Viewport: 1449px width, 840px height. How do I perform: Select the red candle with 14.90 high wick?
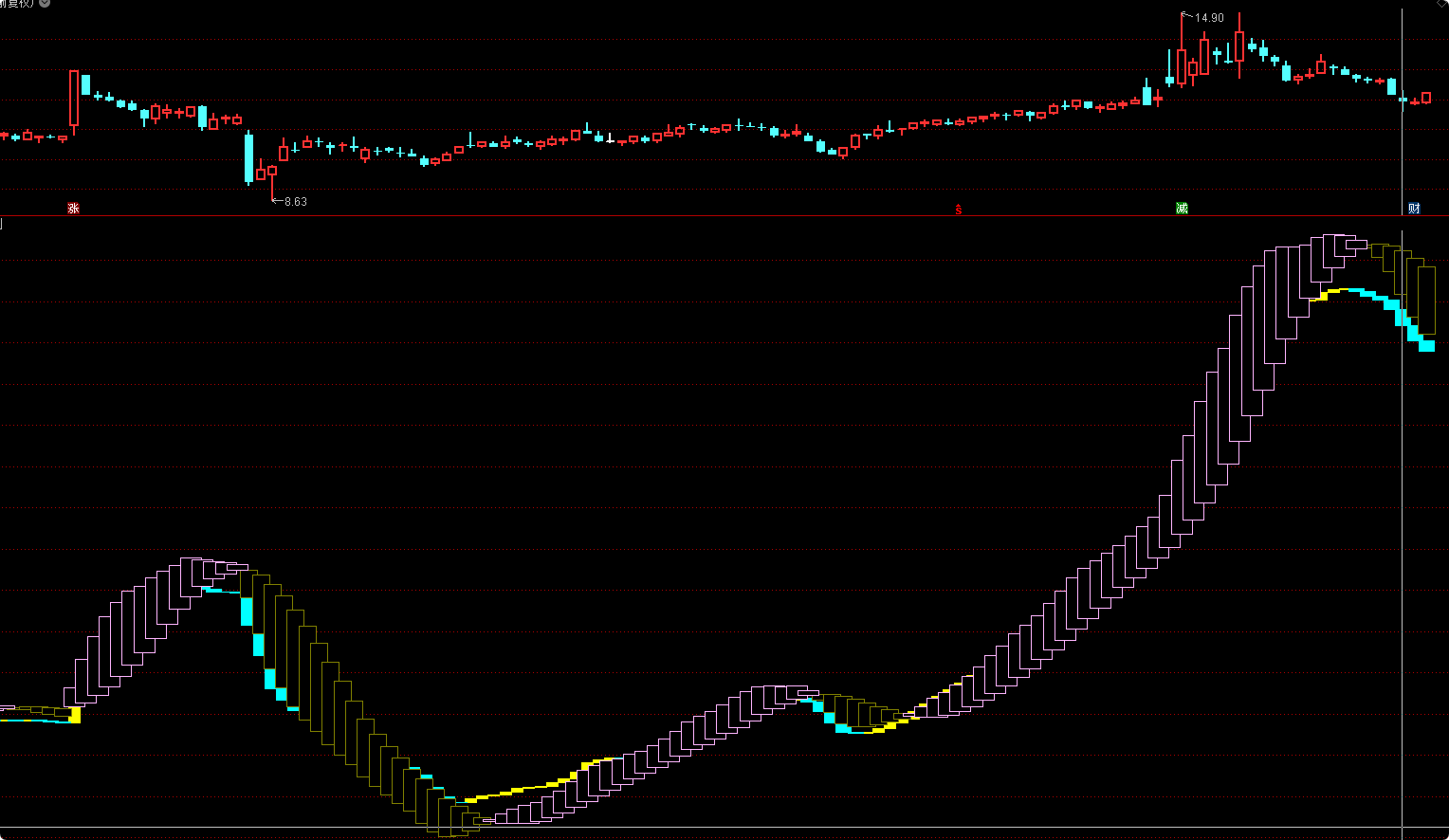click(1183, 66)
